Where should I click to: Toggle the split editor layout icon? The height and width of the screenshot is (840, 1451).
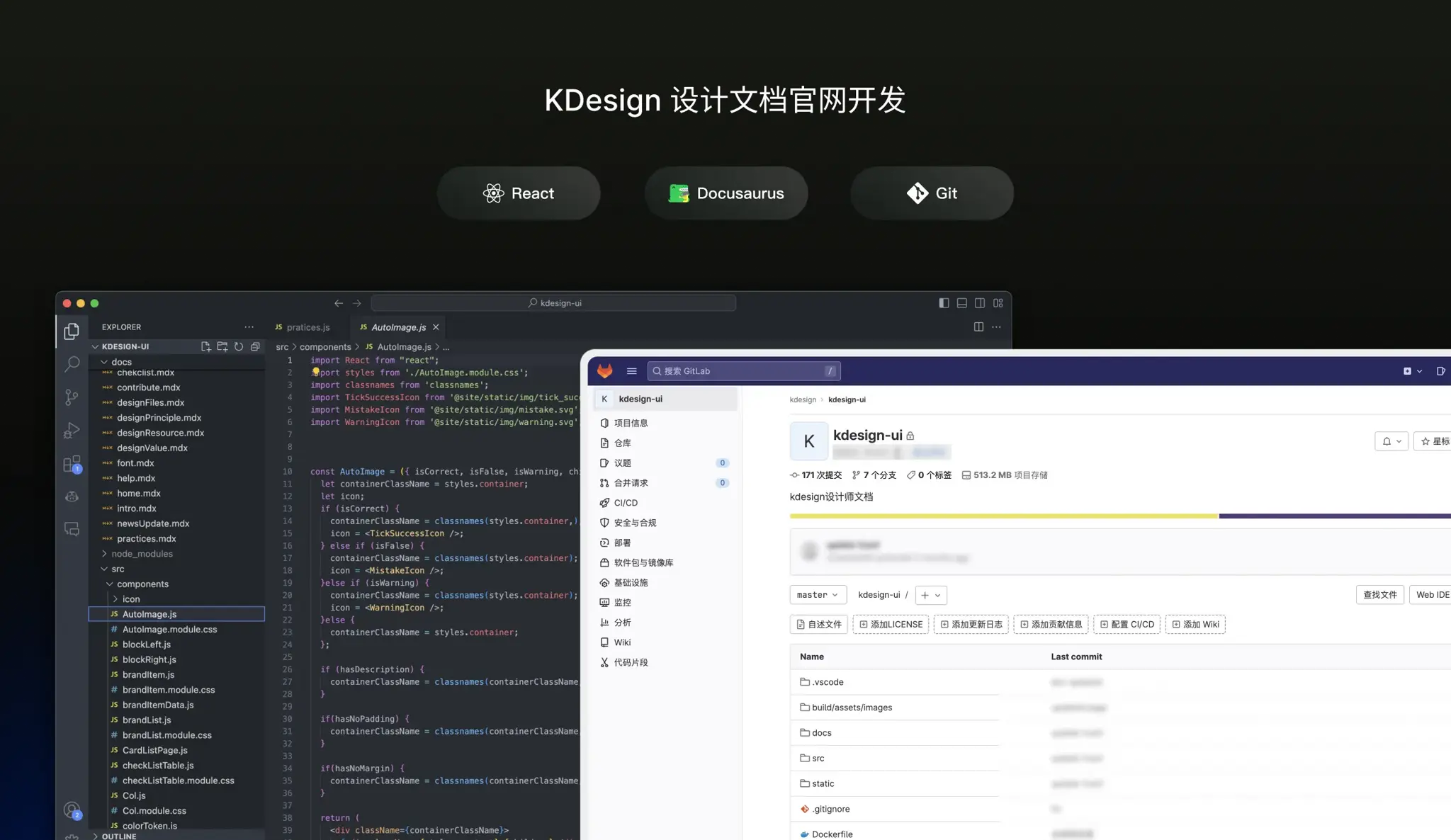(978, 327)
